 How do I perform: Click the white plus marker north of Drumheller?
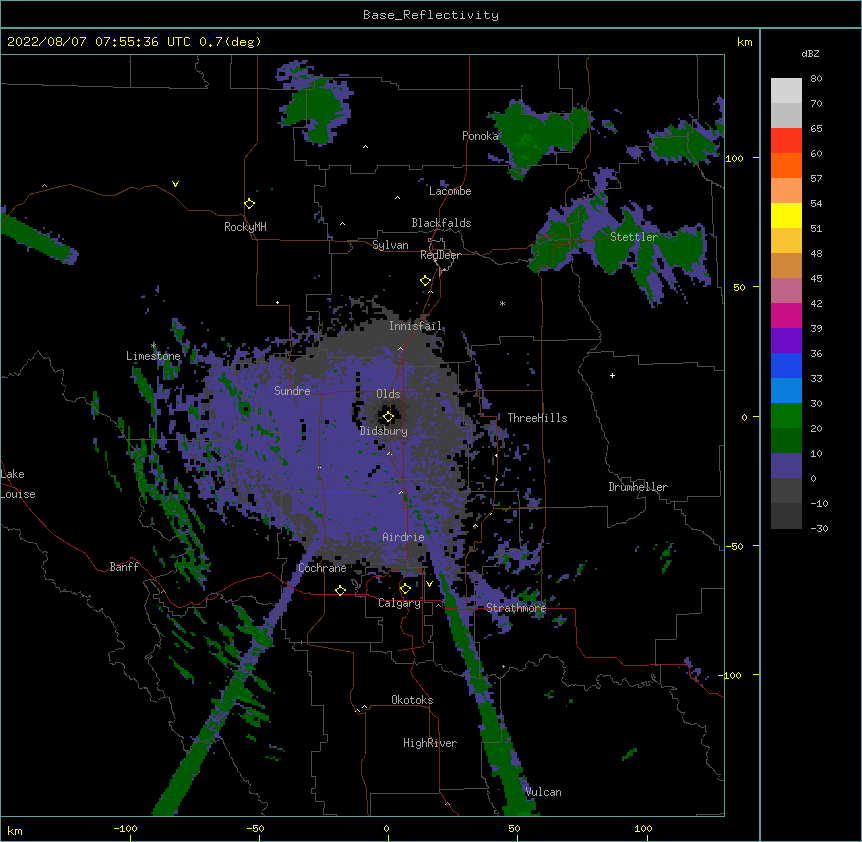coord(612,375)
